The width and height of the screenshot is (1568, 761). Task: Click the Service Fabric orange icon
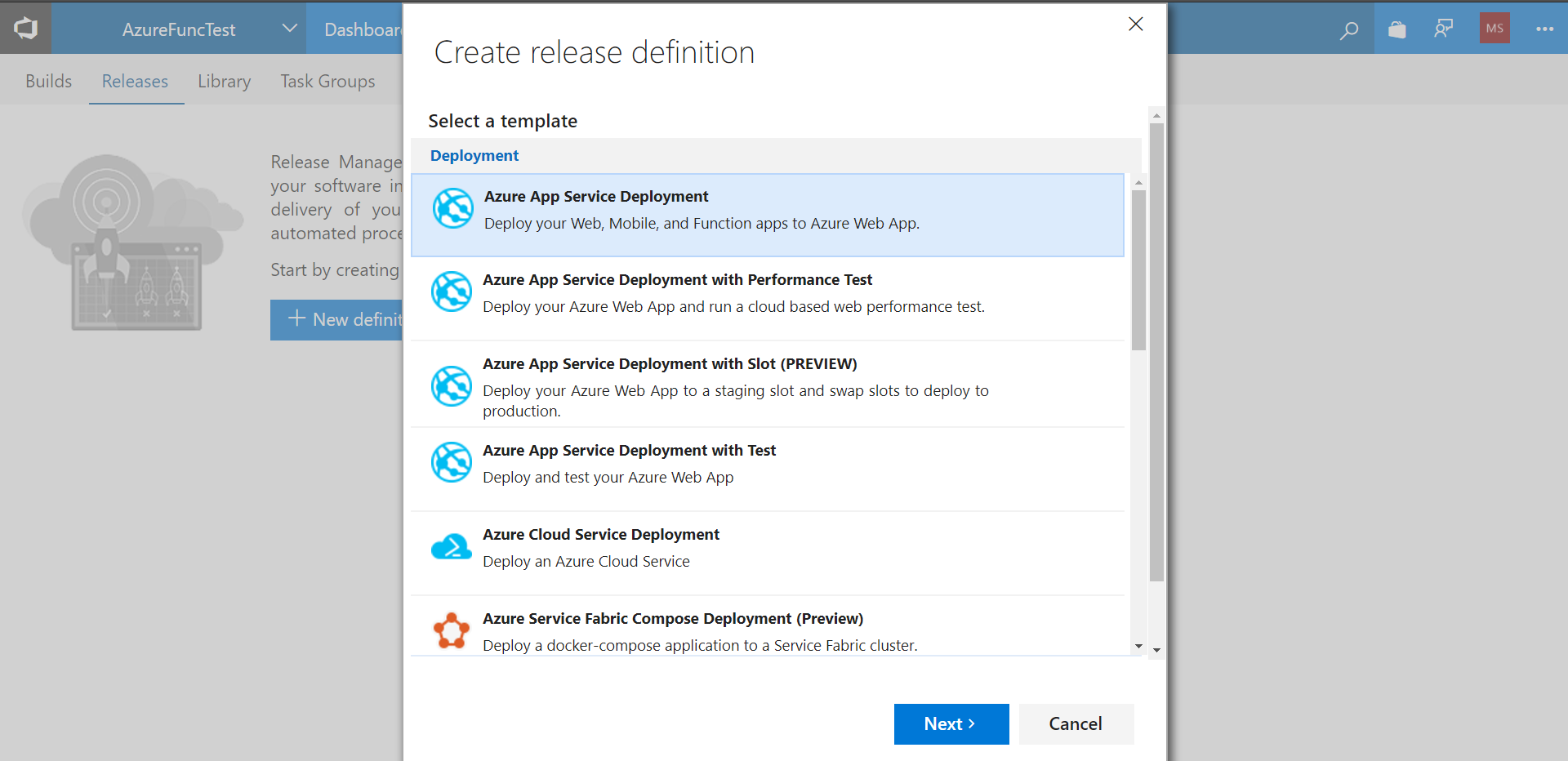[x=452, y=630]
